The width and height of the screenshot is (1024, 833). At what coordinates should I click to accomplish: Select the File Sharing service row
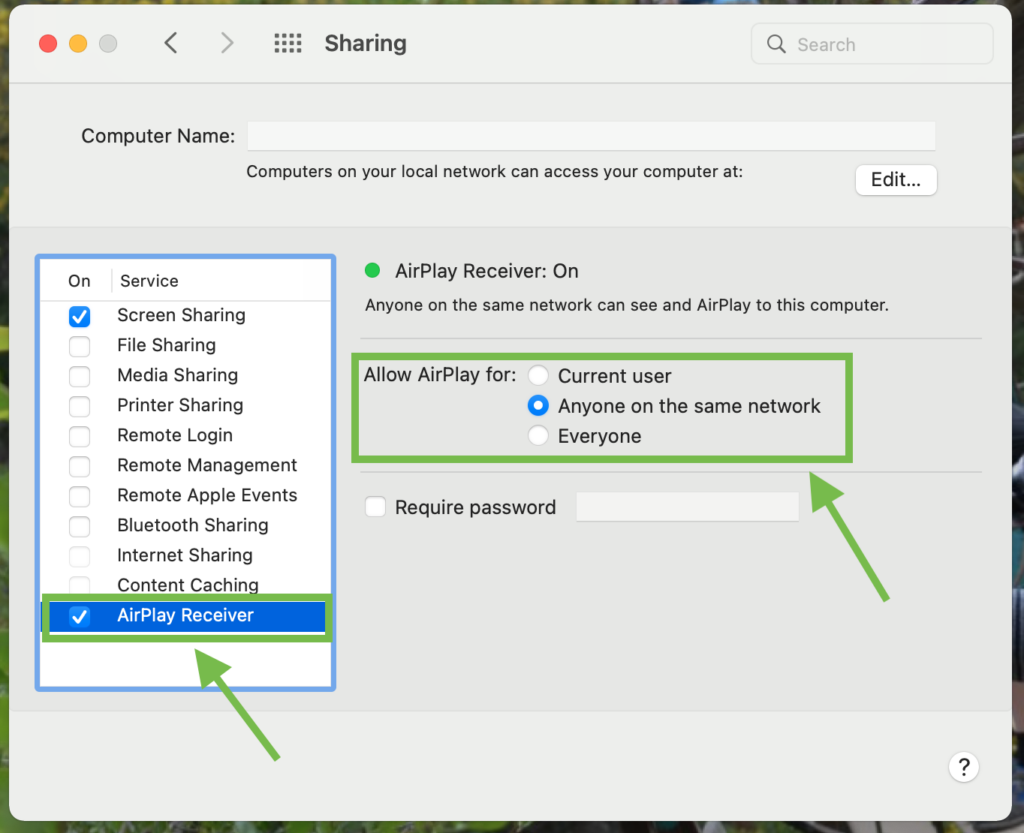[185, 346]
